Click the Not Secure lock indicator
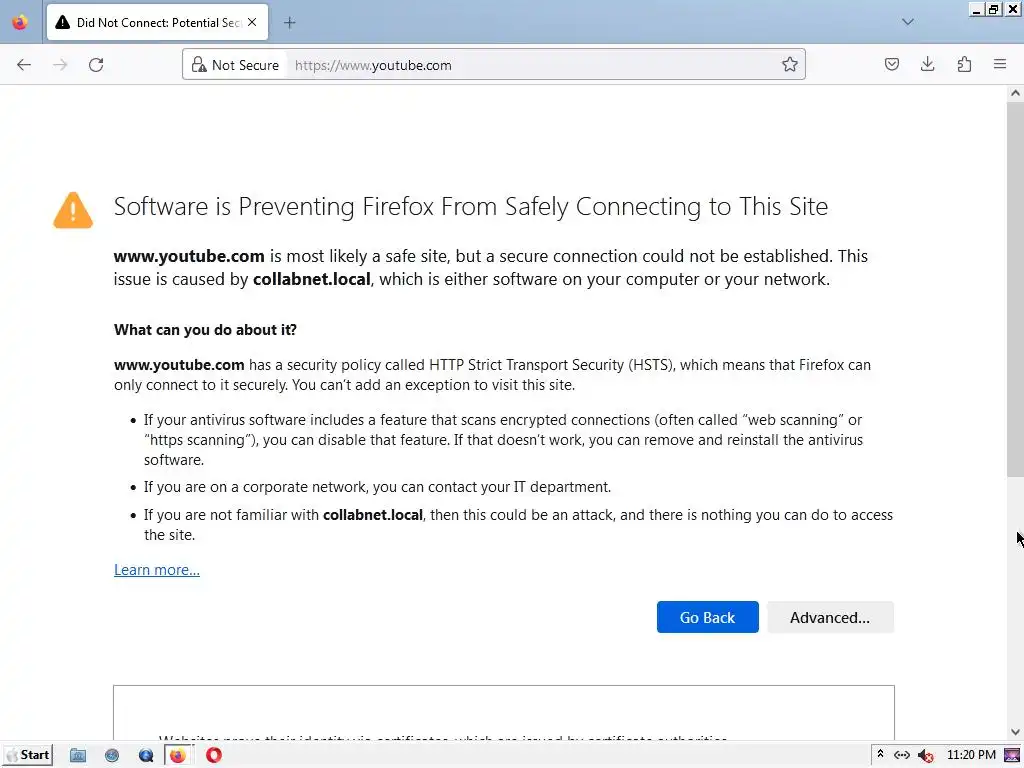 pos(235,65)
